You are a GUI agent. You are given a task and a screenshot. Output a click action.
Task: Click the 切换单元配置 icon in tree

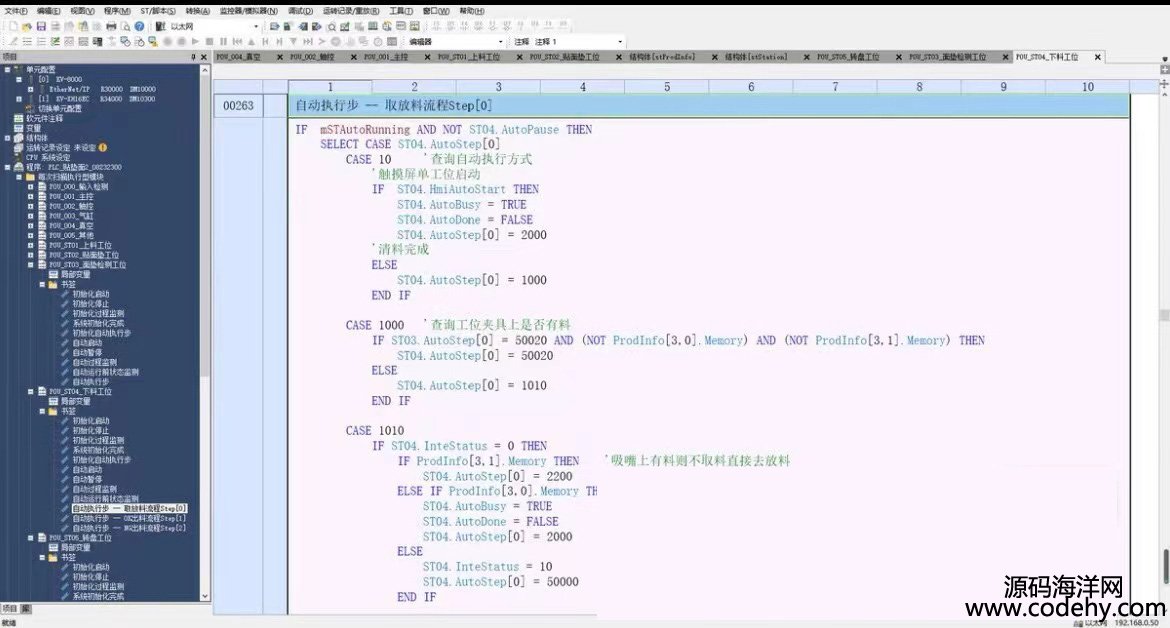point(31,108)
